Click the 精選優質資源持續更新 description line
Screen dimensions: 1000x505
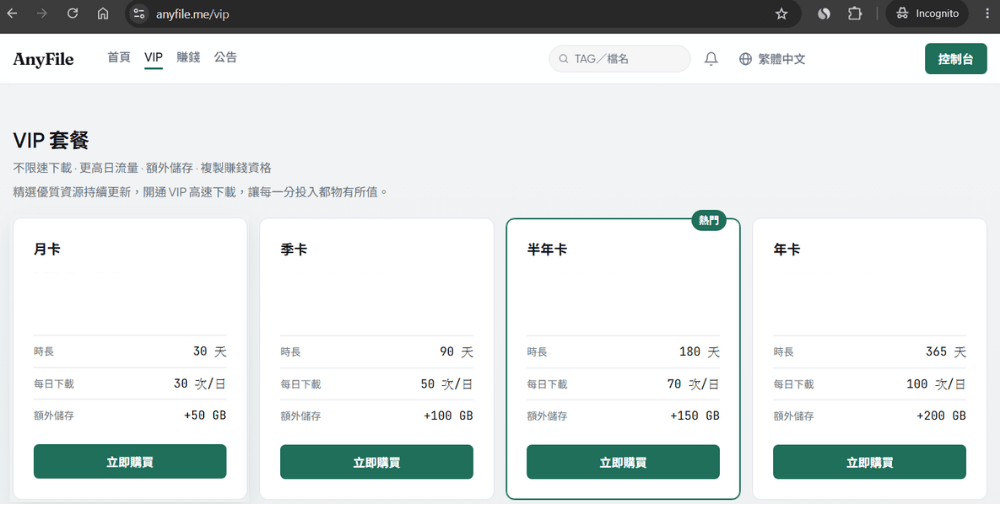[201, 192]
